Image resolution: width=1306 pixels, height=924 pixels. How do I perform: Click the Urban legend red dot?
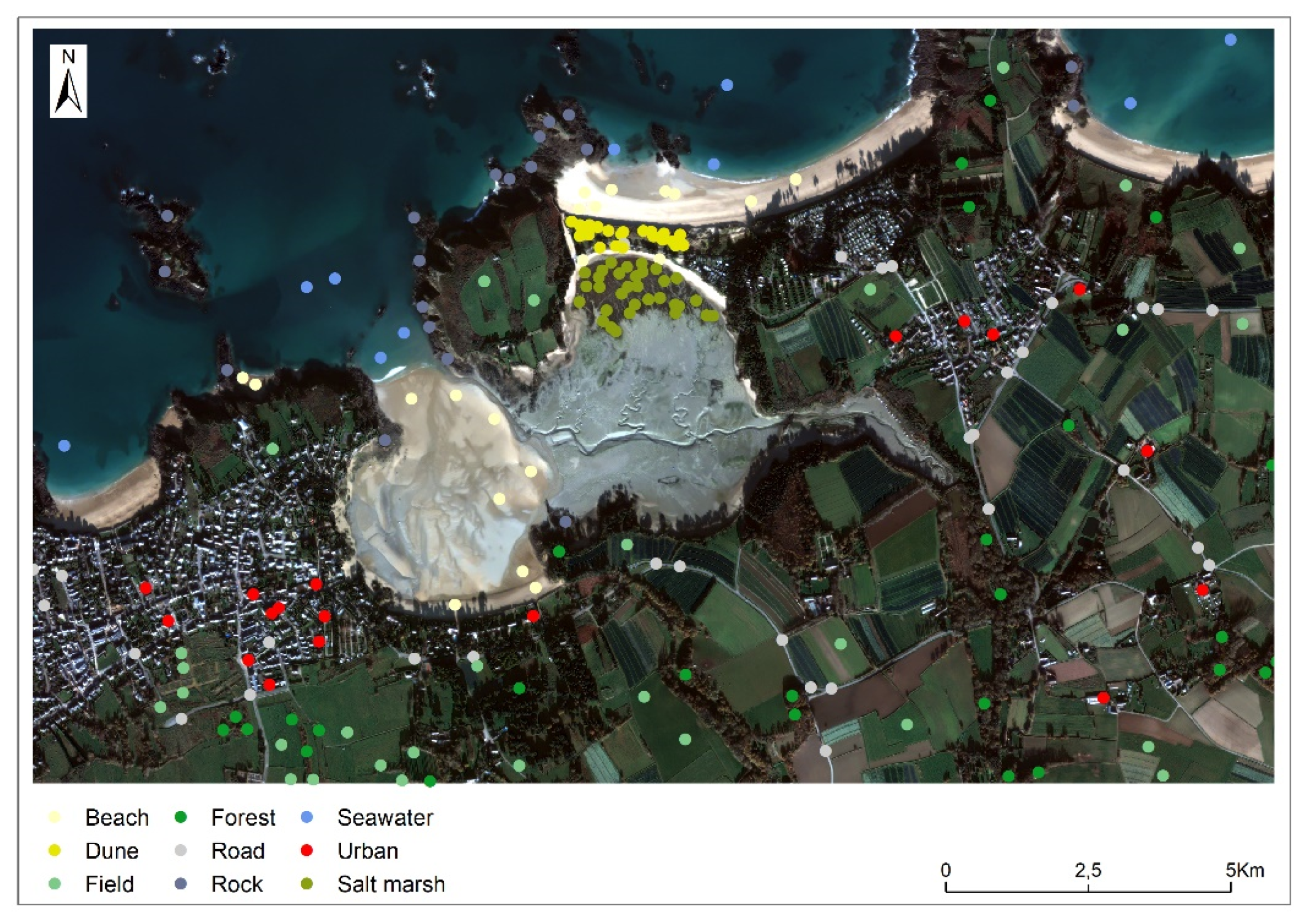[307, 851]
